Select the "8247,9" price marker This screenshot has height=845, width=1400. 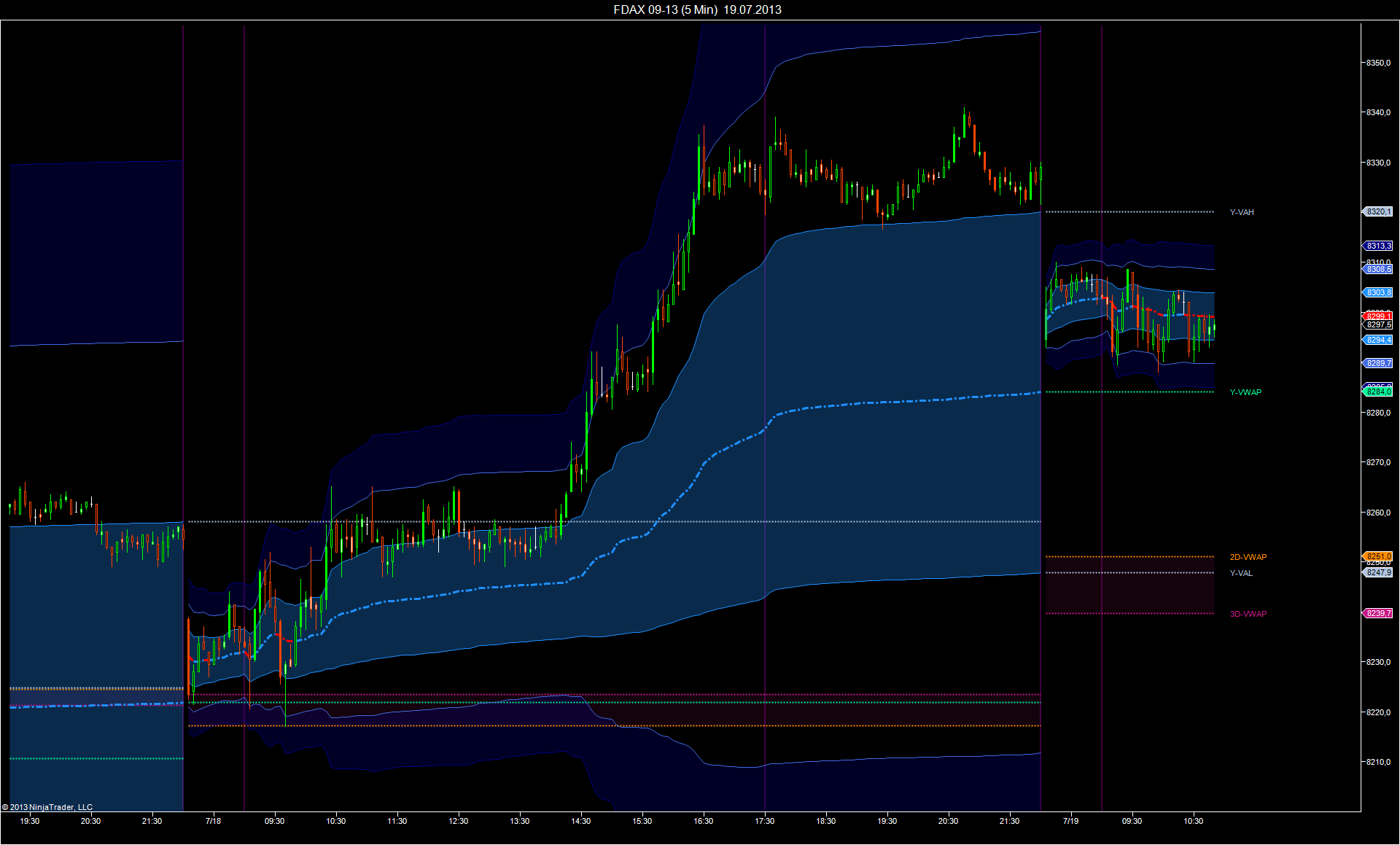[x=1378, y=572]
